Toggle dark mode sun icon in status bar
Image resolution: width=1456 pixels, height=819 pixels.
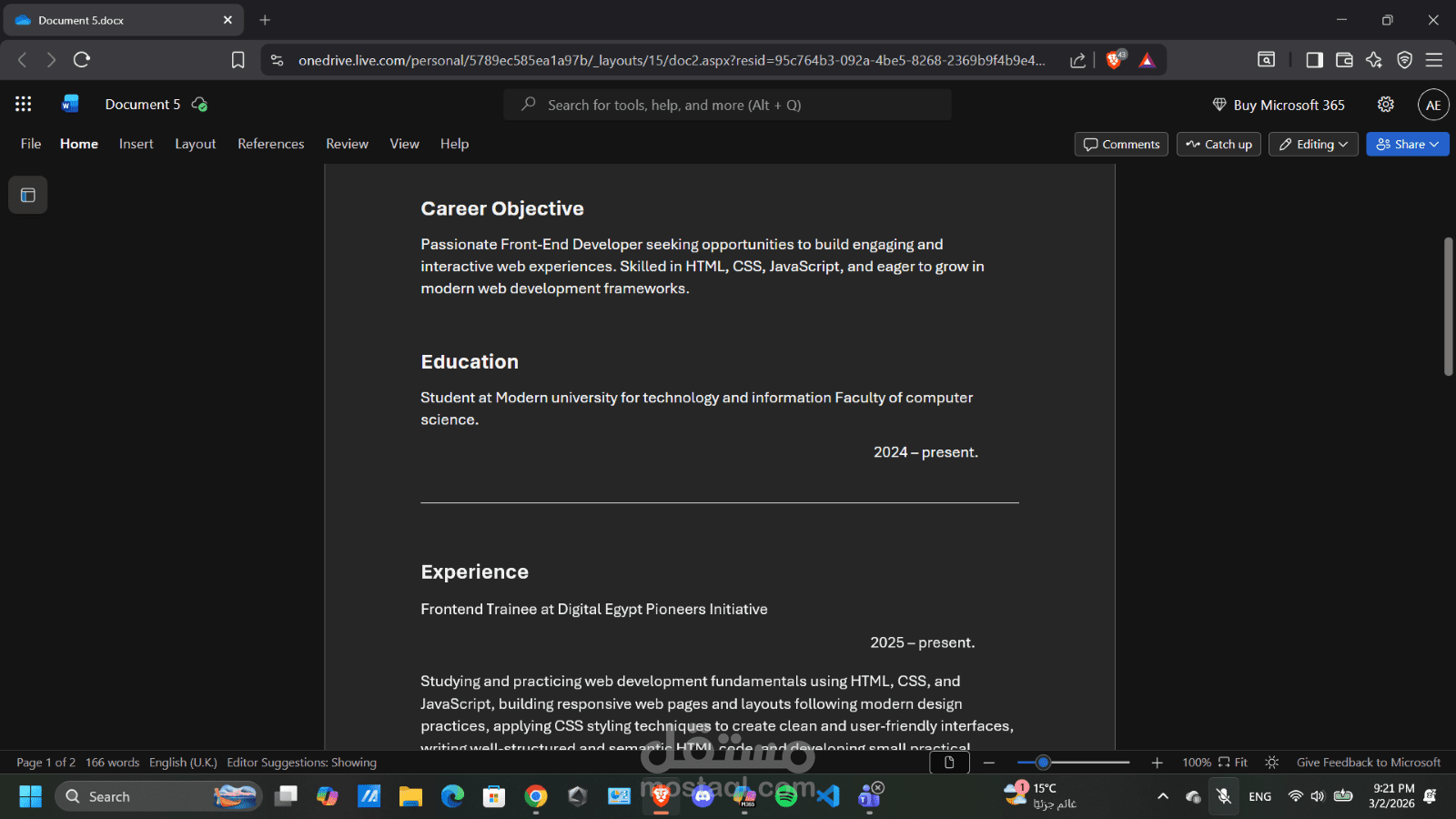tap(1272, 763)
